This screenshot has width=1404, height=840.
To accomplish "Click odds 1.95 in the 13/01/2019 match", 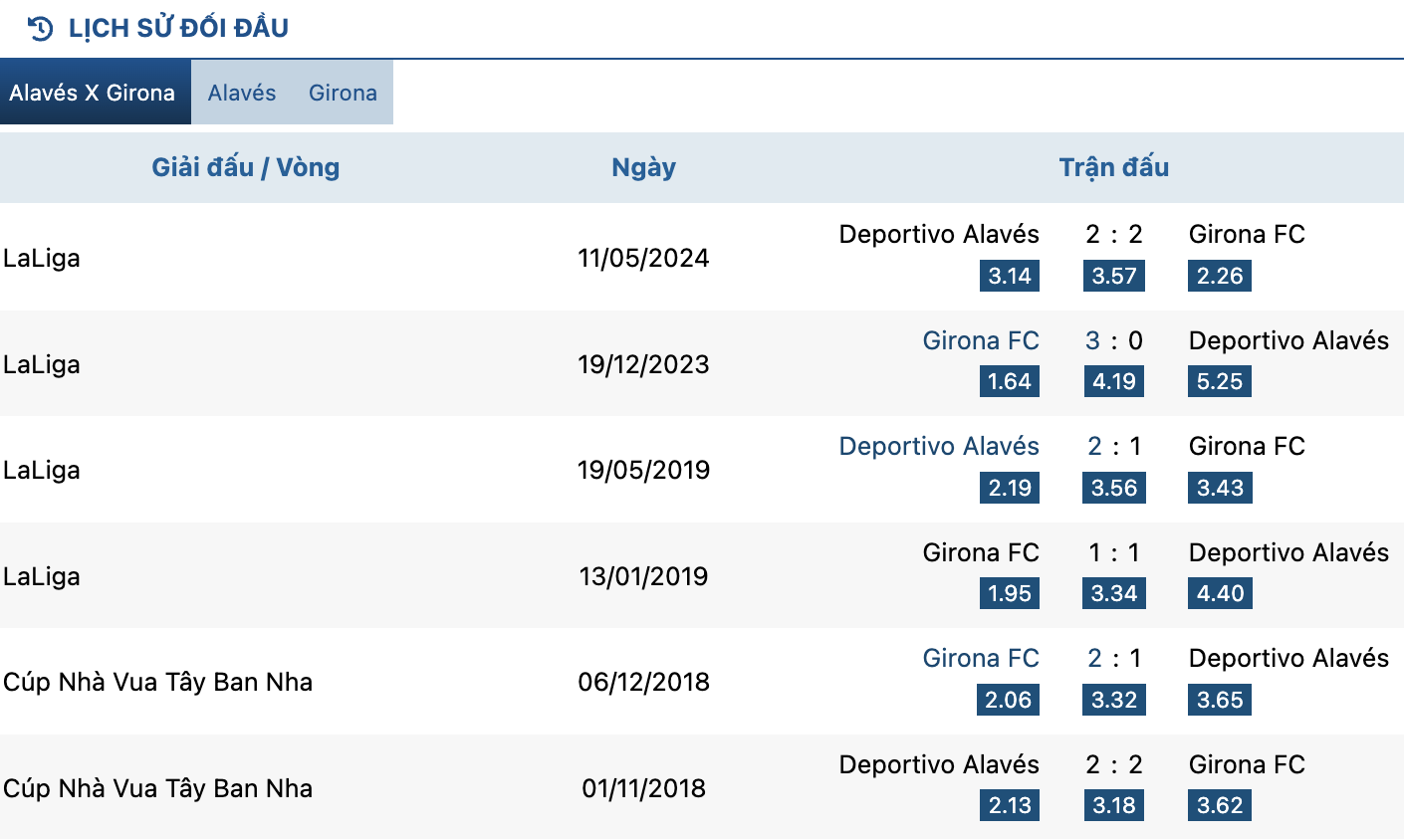I will 1010,593.
